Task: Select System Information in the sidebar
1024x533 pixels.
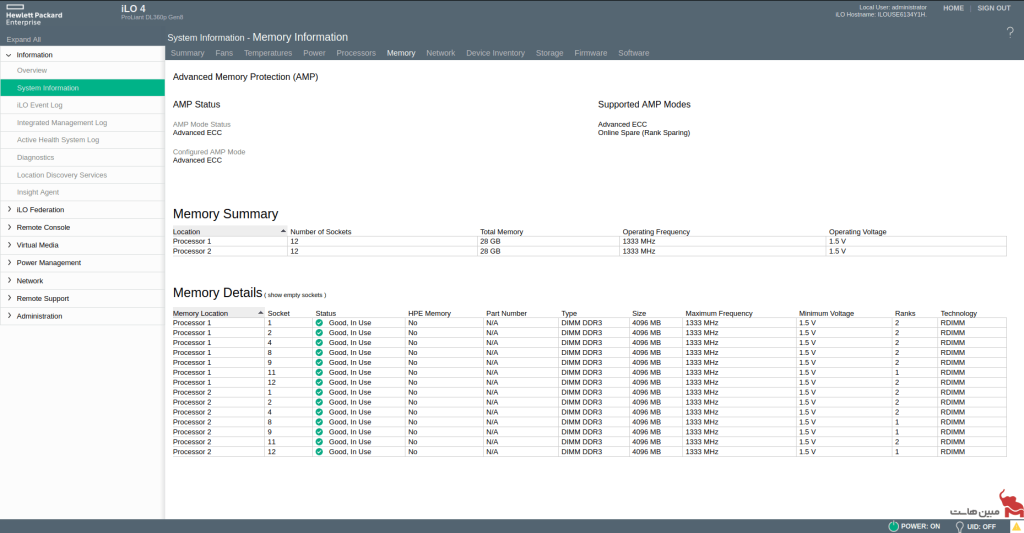Action: [82, 88]
